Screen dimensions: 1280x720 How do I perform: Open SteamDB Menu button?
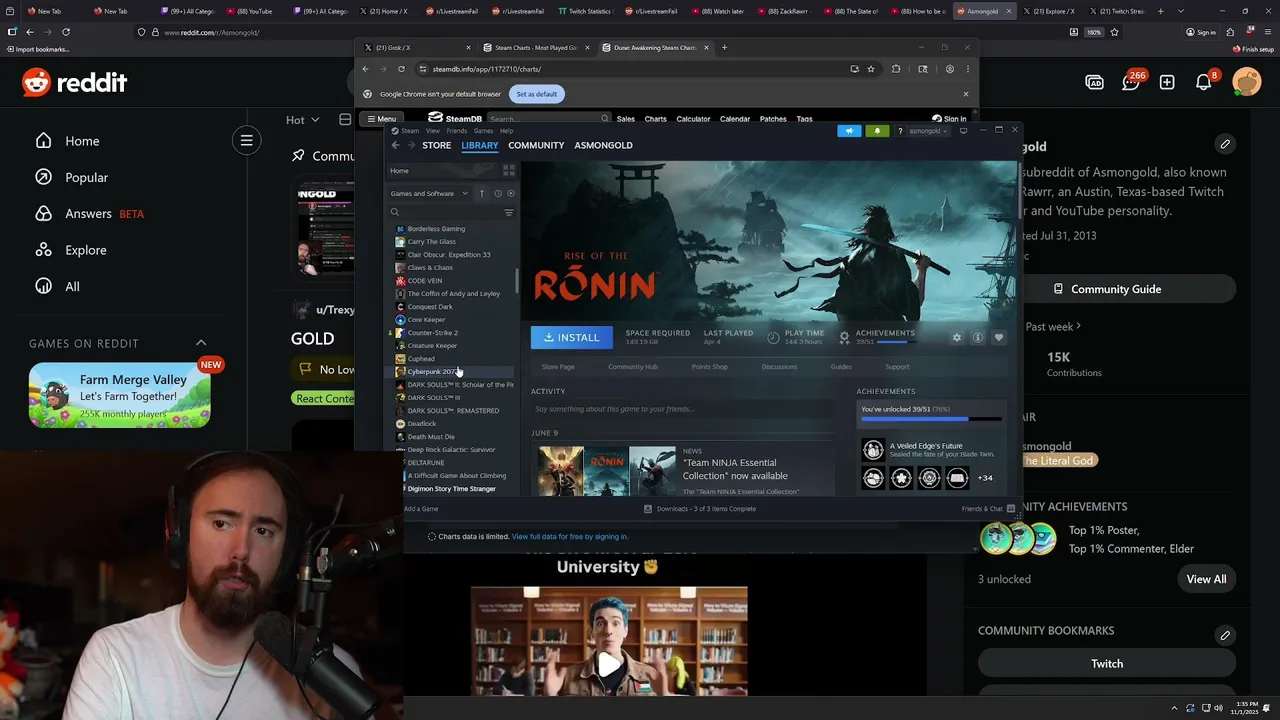pyautogui.click(x=381, y=119)
